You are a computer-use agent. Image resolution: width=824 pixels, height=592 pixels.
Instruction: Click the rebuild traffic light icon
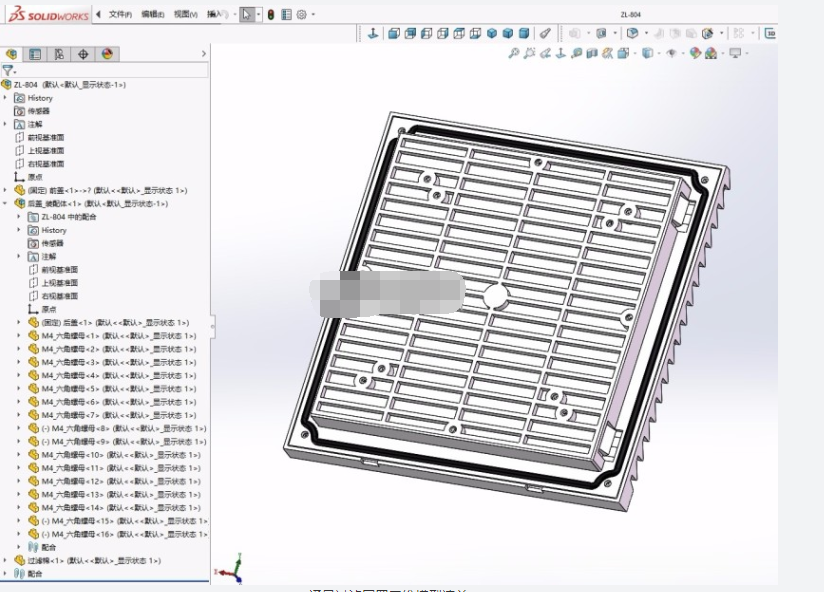pyautogui.click(x=271, y=15)
